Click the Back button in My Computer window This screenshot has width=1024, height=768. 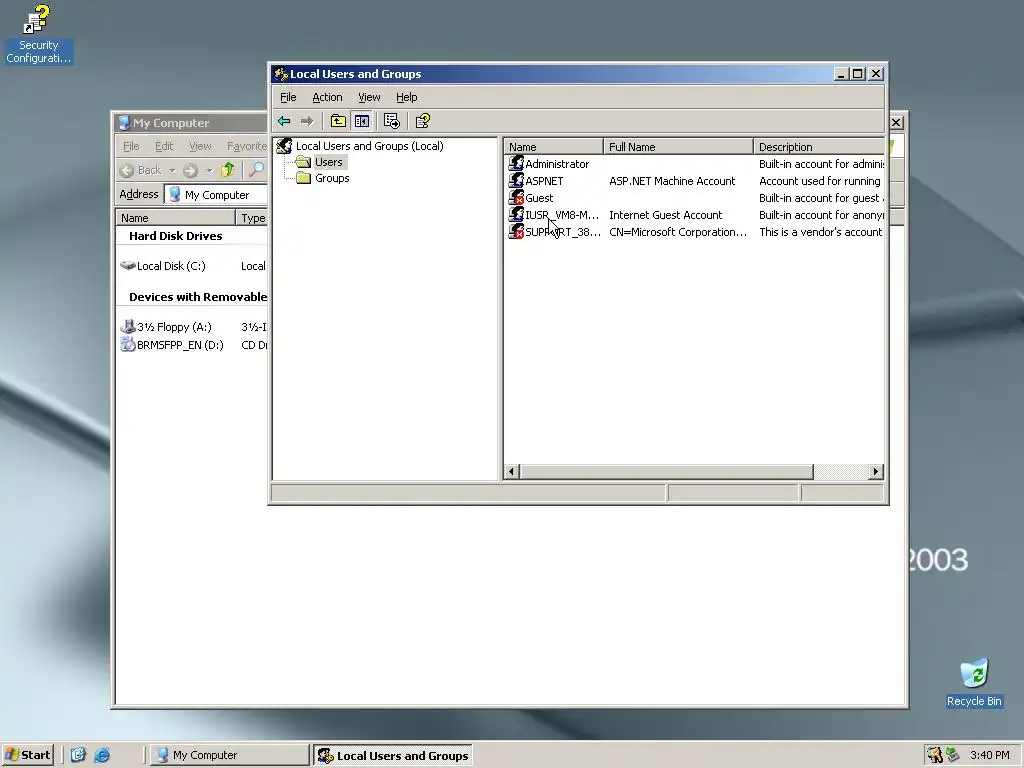coord(141,170)
